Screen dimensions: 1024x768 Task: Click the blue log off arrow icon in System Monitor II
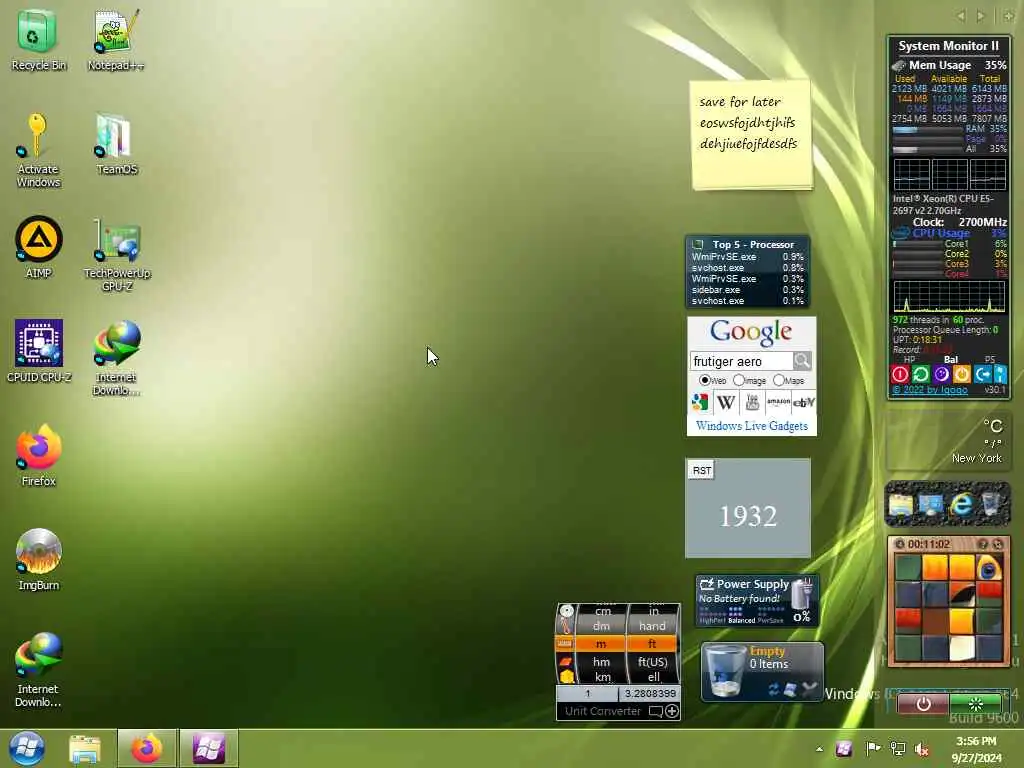tap(982, 374)
